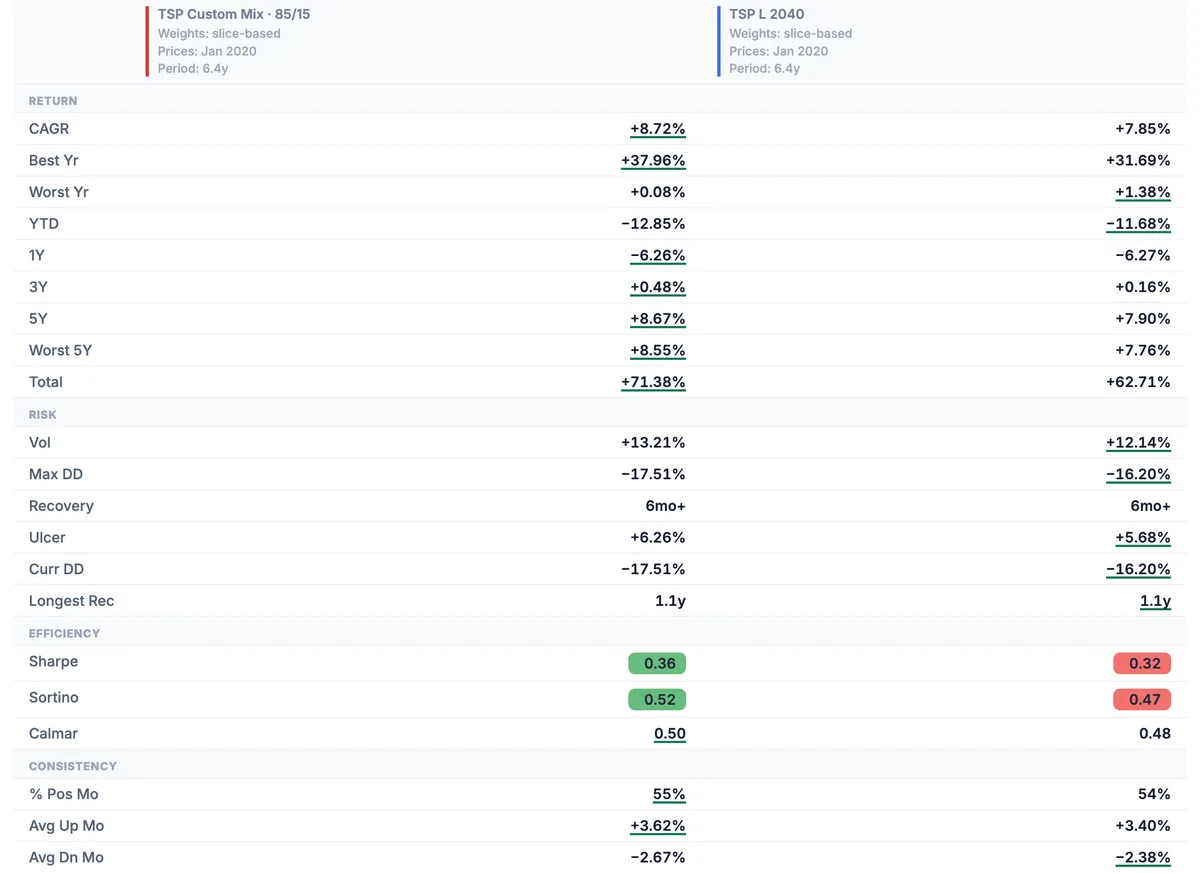Click the CAGR row label
Screen dimensions: 1200x873
tap(49, 129)
